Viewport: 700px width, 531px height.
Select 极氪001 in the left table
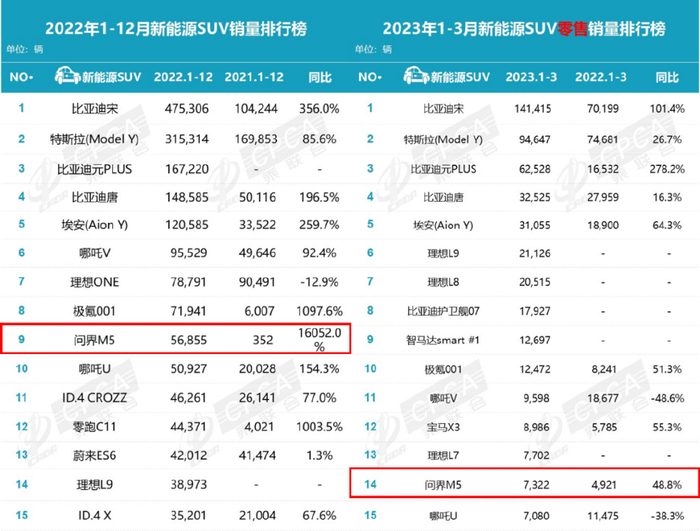click(94, 311)
